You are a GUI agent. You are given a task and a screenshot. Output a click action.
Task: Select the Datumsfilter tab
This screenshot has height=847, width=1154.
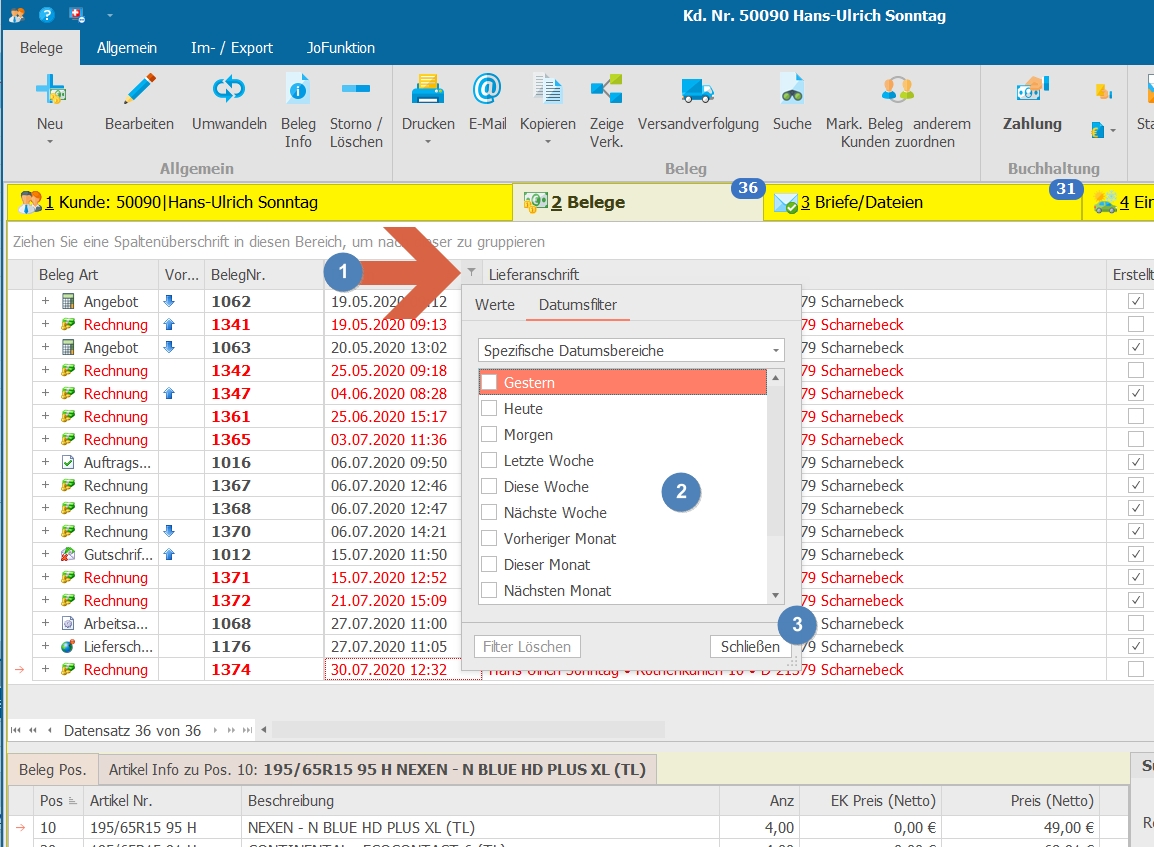pos(578,305)
